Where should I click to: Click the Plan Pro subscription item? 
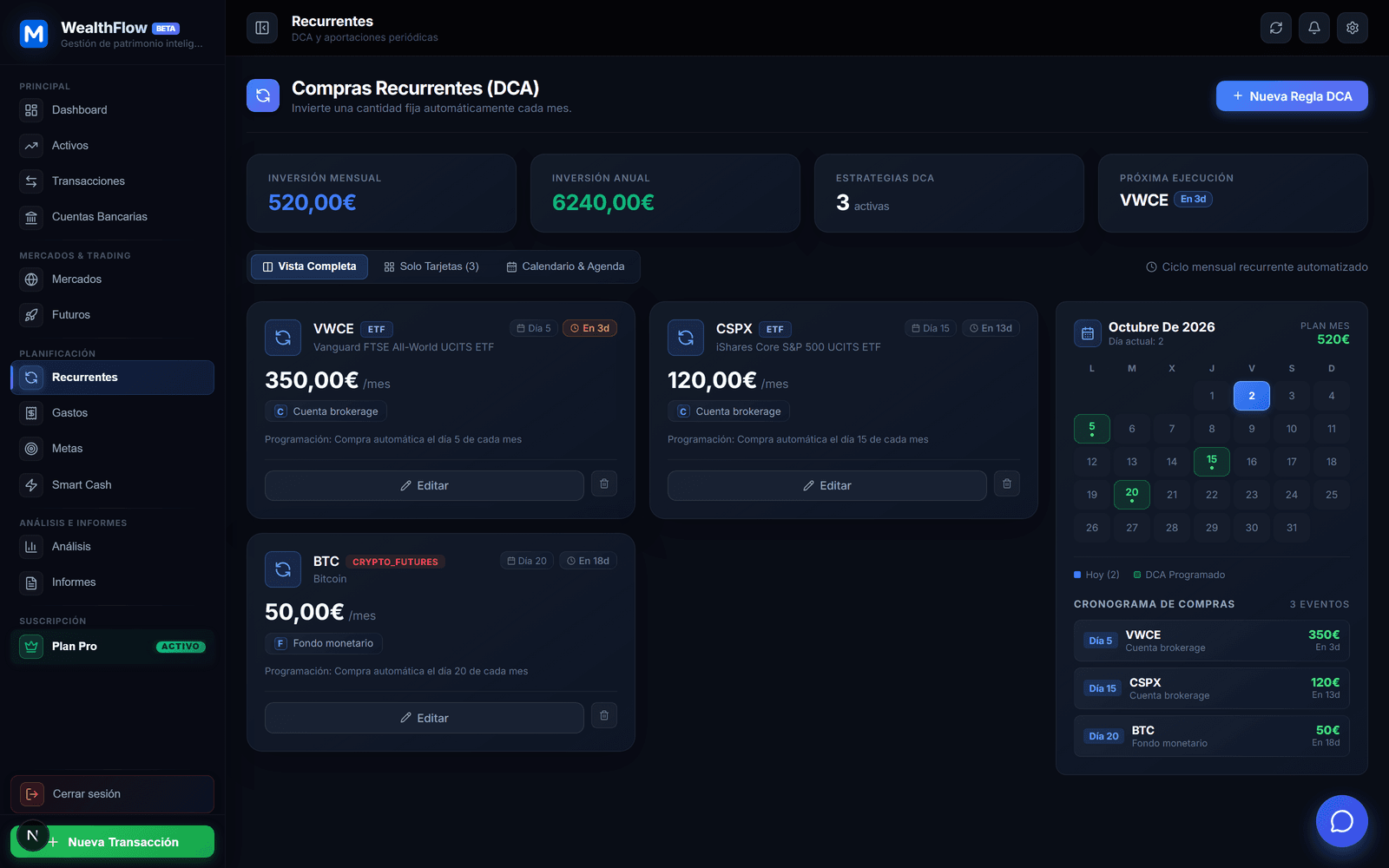click(x=113, y=647)
